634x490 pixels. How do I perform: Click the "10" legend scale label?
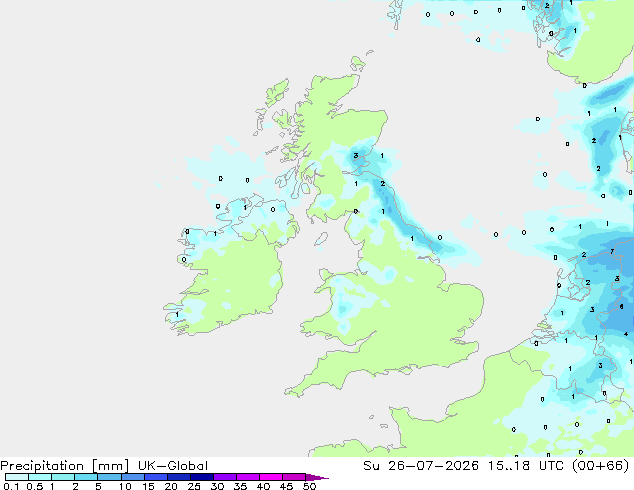125,486
